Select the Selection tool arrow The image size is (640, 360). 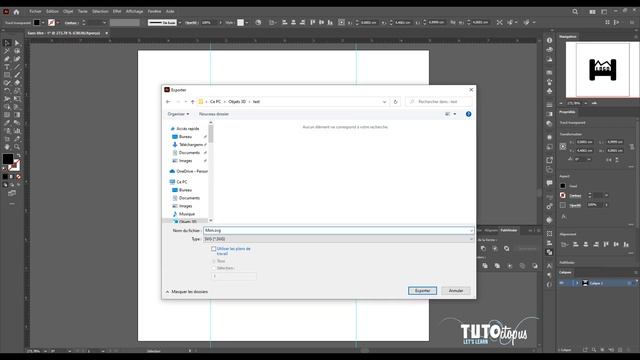click(7, 43)
